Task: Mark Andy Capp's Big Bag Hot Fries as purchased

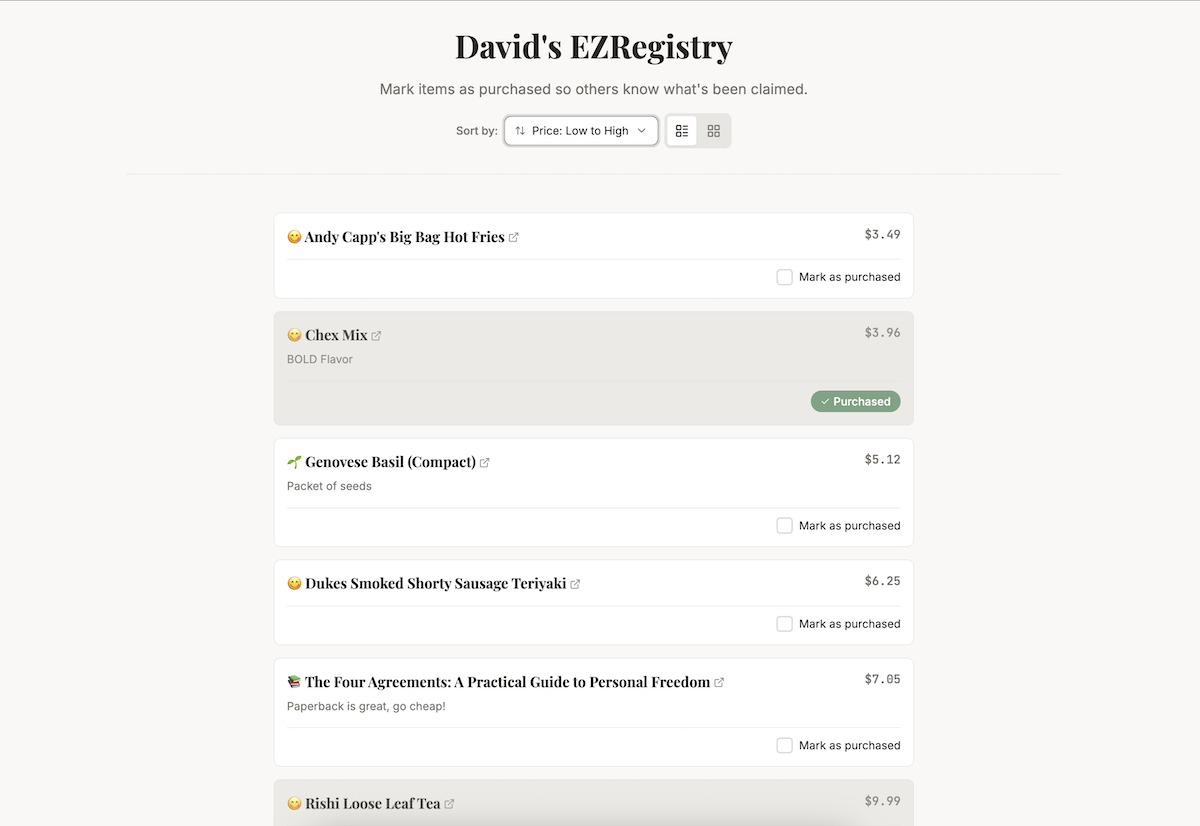Action: 784,277
